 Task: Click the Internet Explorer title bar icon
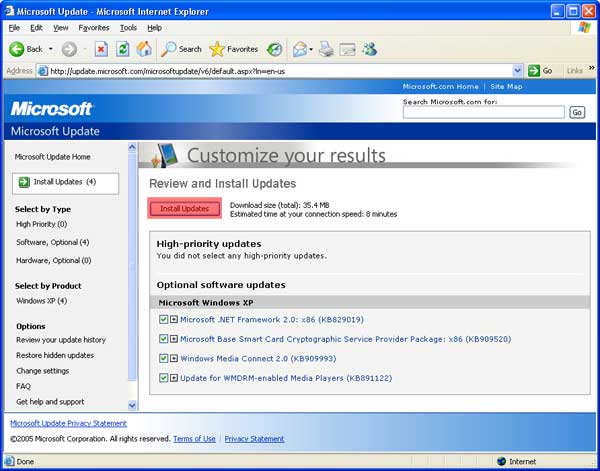click(x=9, y=11)
